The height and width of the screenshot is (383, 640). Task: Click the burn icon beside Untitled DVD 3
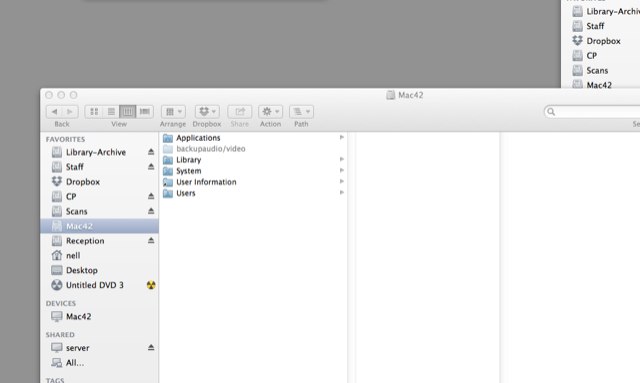click(x=151, y=285)
